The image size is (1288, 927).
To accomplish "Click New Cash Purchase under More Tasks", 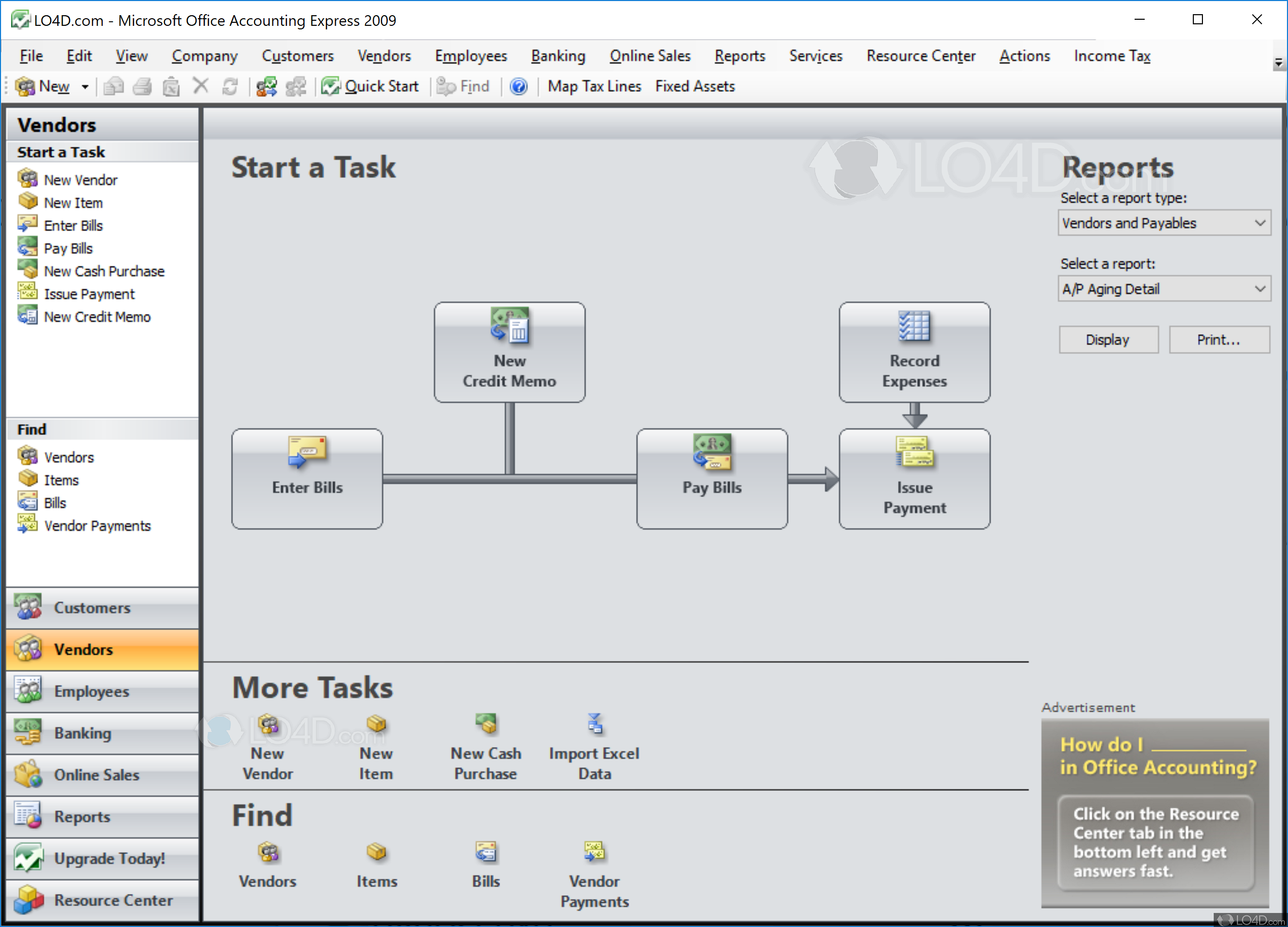I will (486, 725).
